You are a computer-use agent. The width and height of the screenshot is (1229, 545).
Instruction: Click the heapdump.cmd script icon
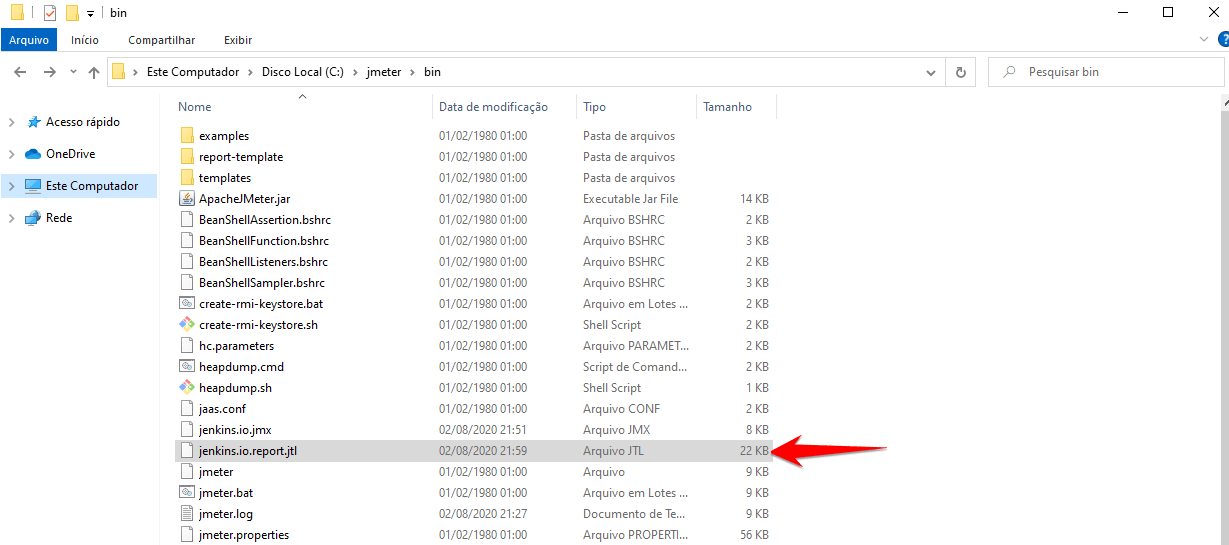point(186,367)
